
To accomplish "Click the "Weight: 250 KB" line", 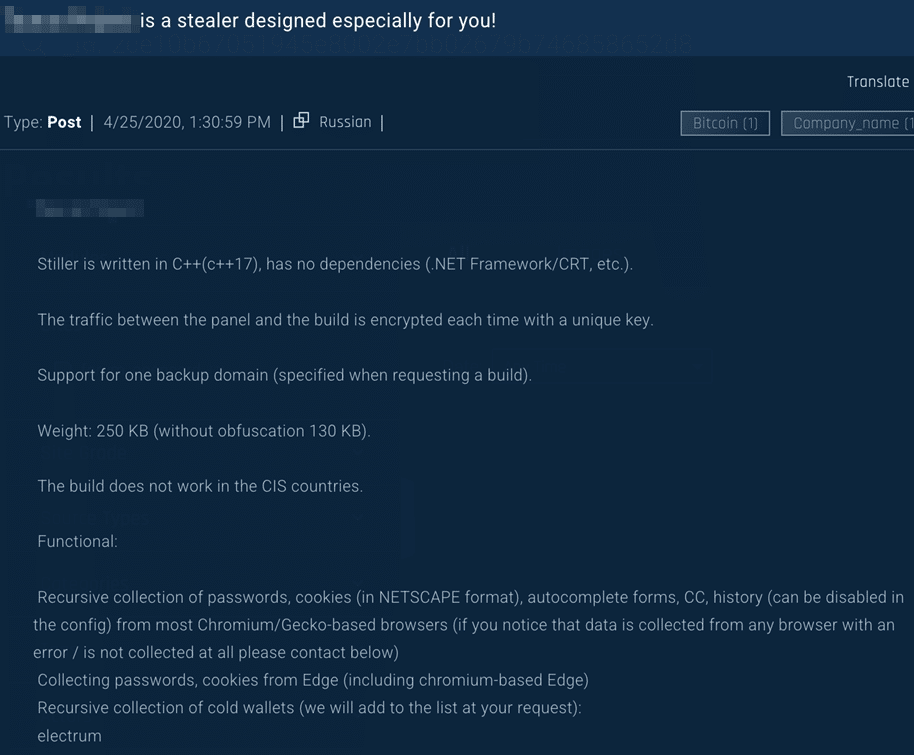I will point(203,431).
